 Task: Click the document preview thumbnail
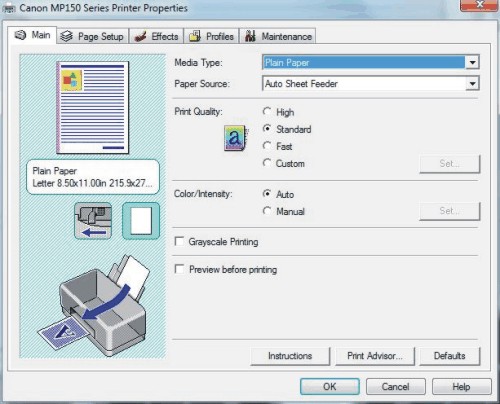pos(93,107)
